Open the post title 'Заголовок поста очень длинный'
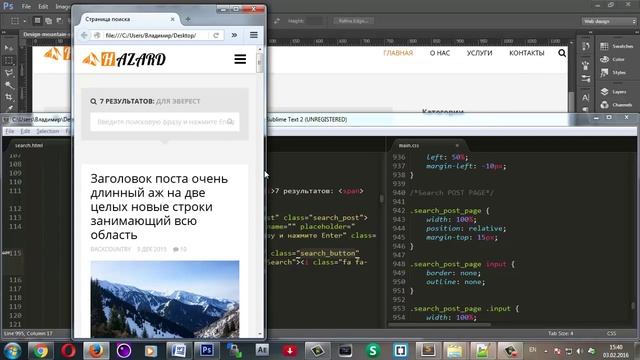Screen dimensions: 640x360 point(159,207)
